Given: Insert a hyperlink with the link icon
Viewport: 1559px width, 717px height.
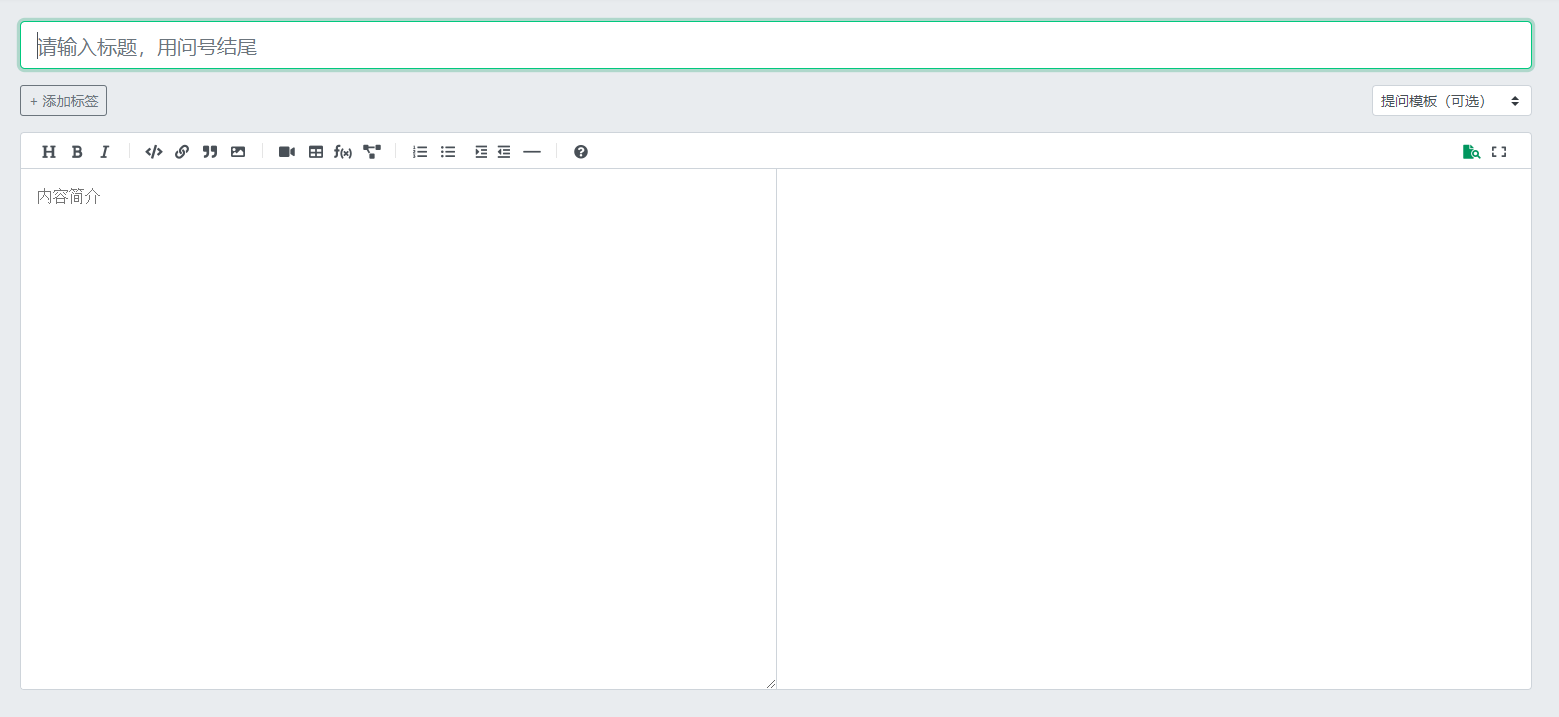Looking at the screenshot, I should point(182,152).
